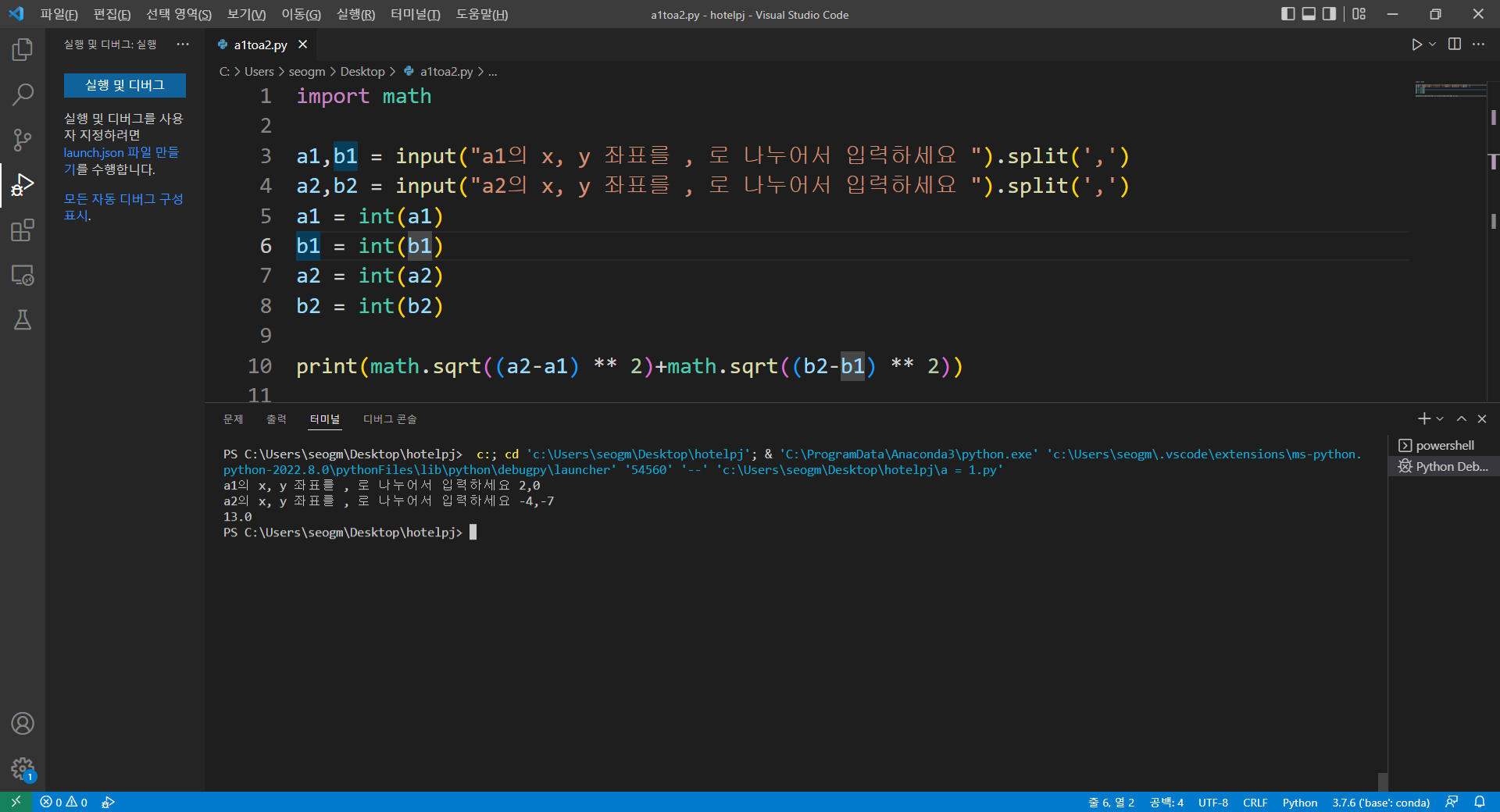Select Python interpreter 3.7.6 conda

pyautogui.click(x=1380, y=802)
